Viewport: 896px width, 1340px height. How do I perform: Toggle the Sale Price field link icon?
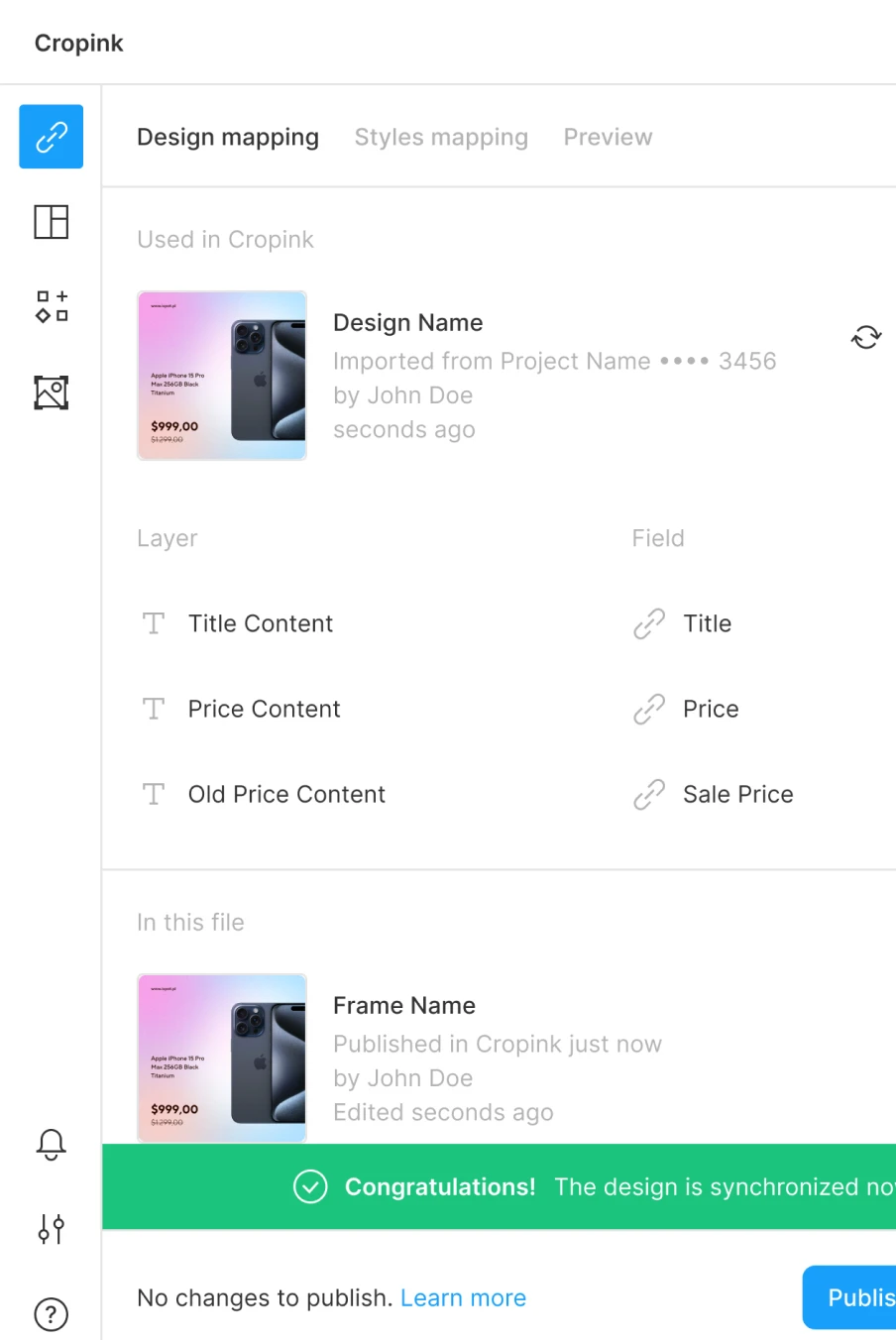coord(648,794)
